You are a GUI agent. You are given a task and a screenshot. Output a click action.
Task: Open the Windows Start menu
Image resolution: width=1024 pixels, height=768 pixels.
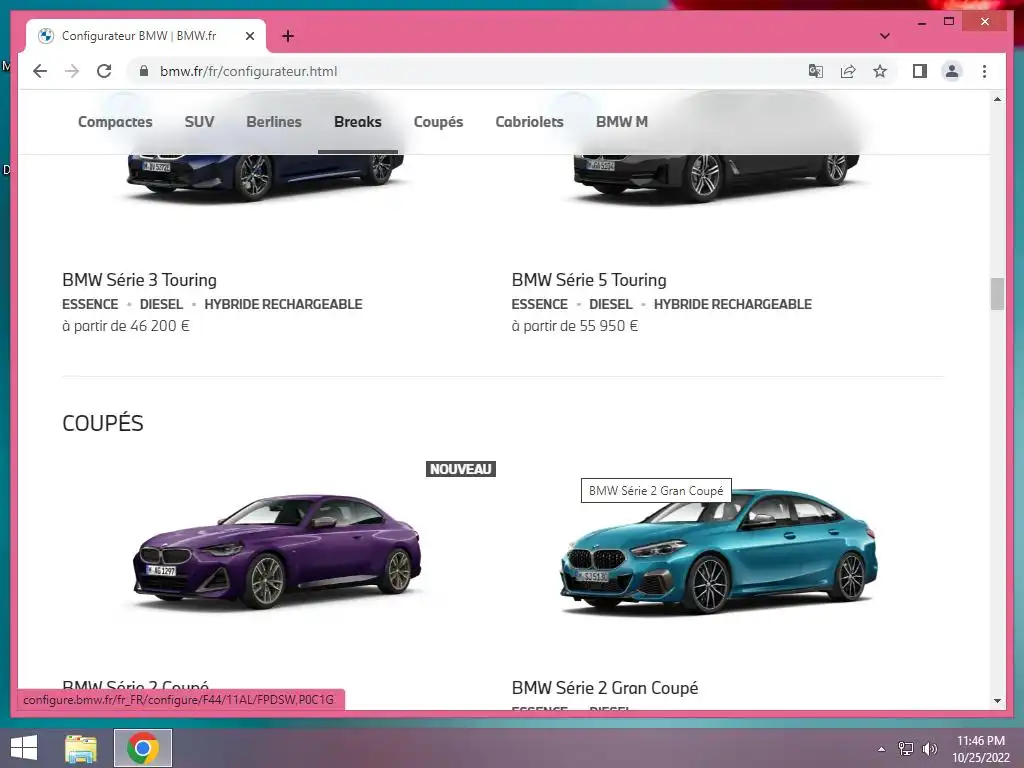click(24, 748)
